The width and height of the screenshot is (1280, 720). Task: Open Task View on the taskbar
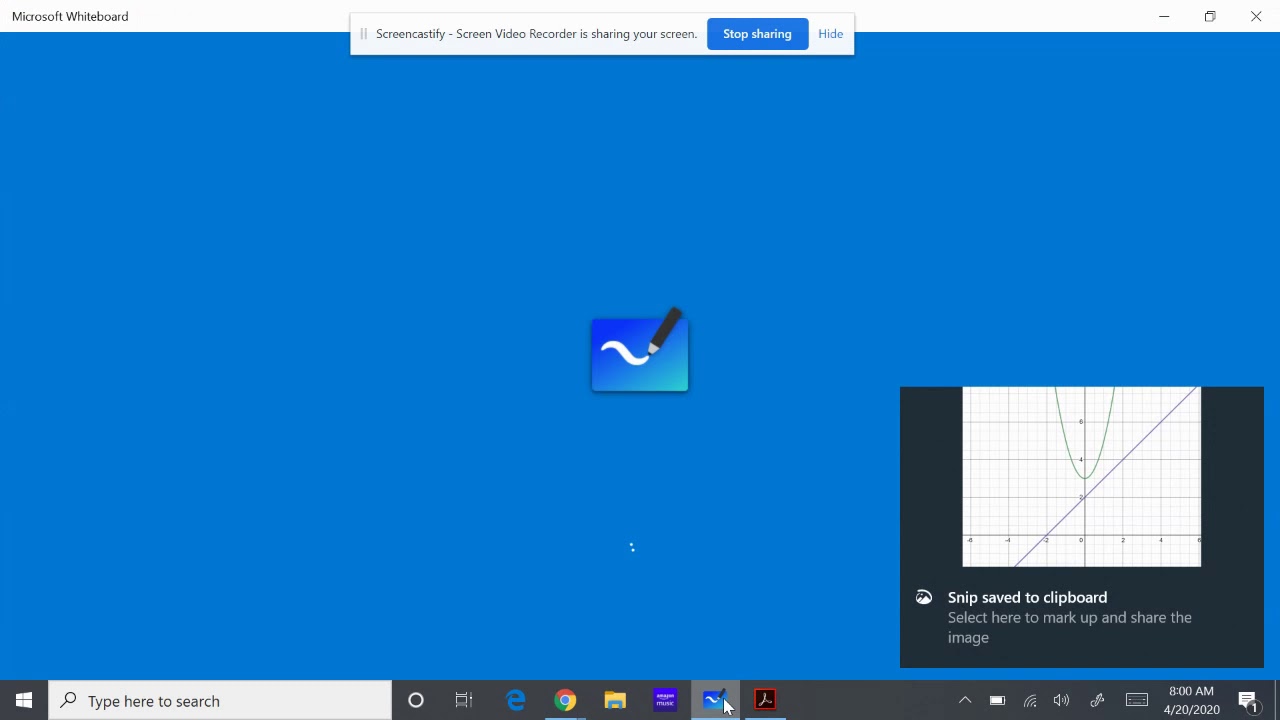(464, 700)
